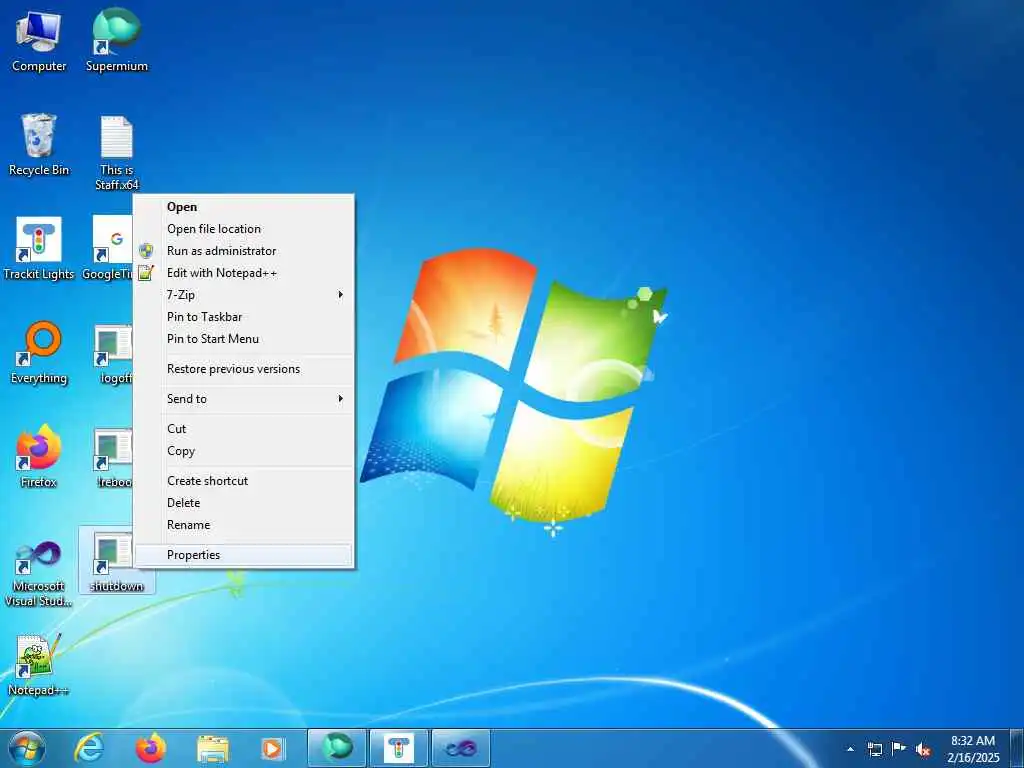Open Action Center flag icon
1024x768 pixels.
(899, 749)
